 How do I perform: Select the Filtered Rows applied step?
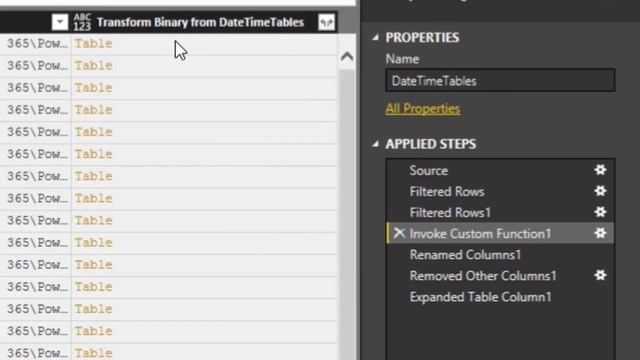(500, 191)
